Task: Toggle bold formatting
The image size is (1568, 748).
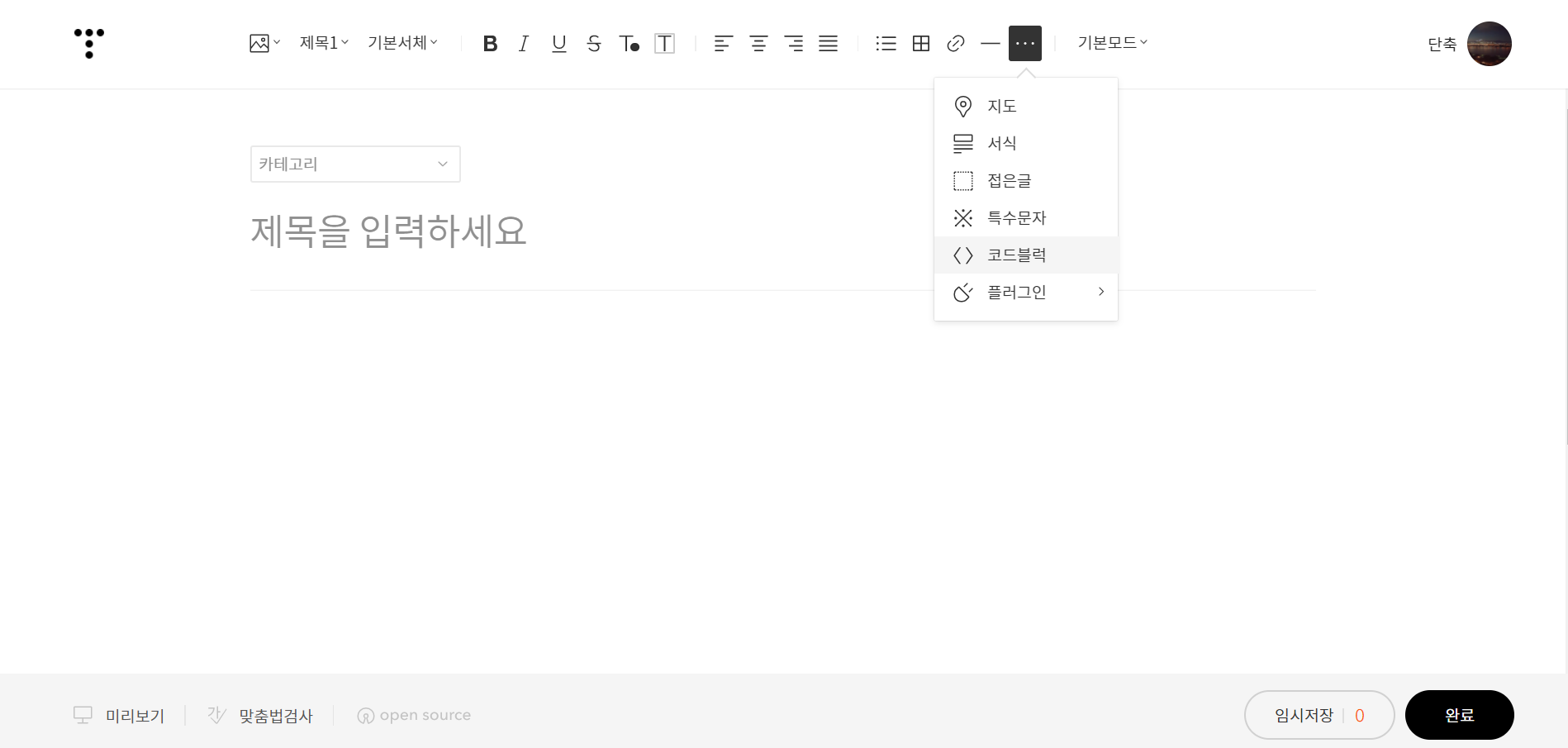Action: tap(490, 44)
